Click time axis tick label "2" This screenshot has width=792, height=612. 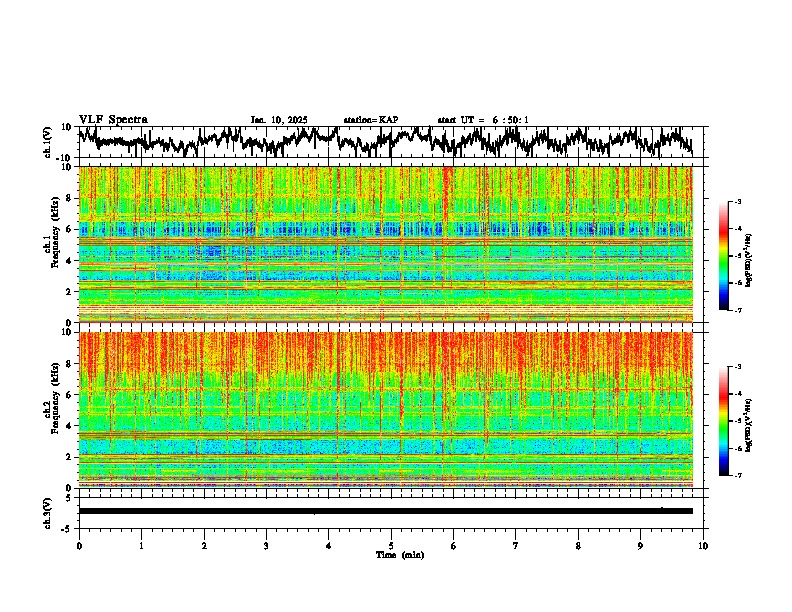coord(204,546)
